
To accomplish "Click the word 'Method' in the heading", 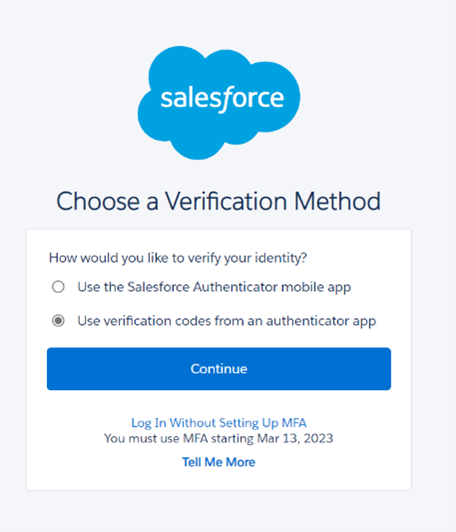I will (337, 202).
